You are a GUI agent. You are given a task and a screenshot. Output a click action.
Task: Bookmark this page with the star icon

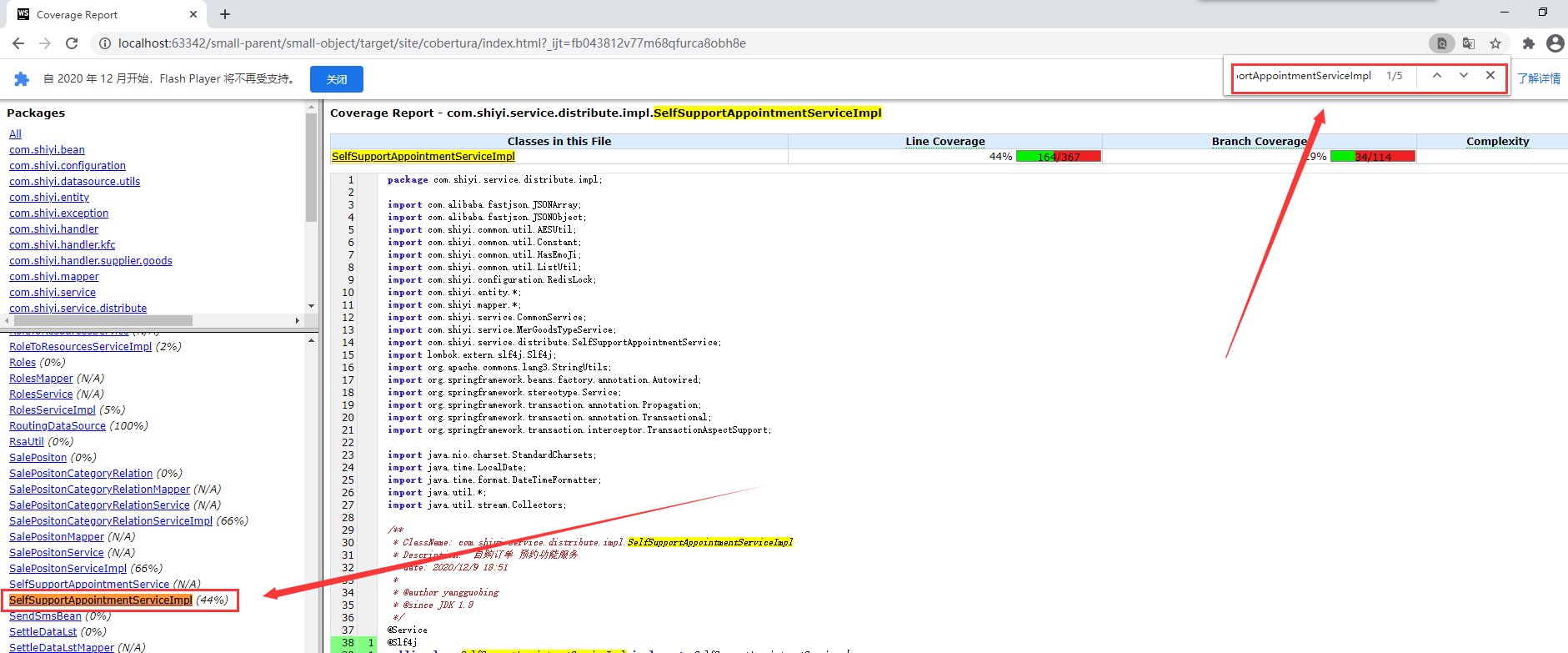click(x=1495, y=43)
